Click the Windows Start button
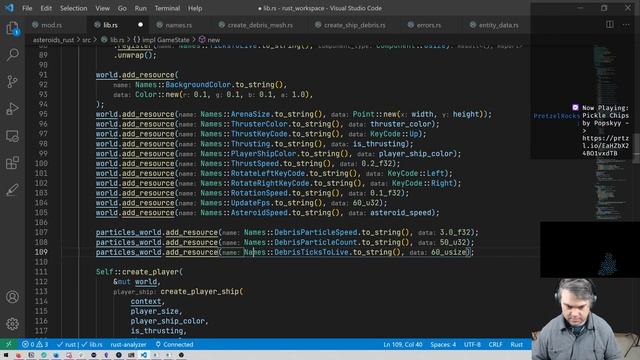The height and width of the screenshot is (360, 640). [6, 355]
